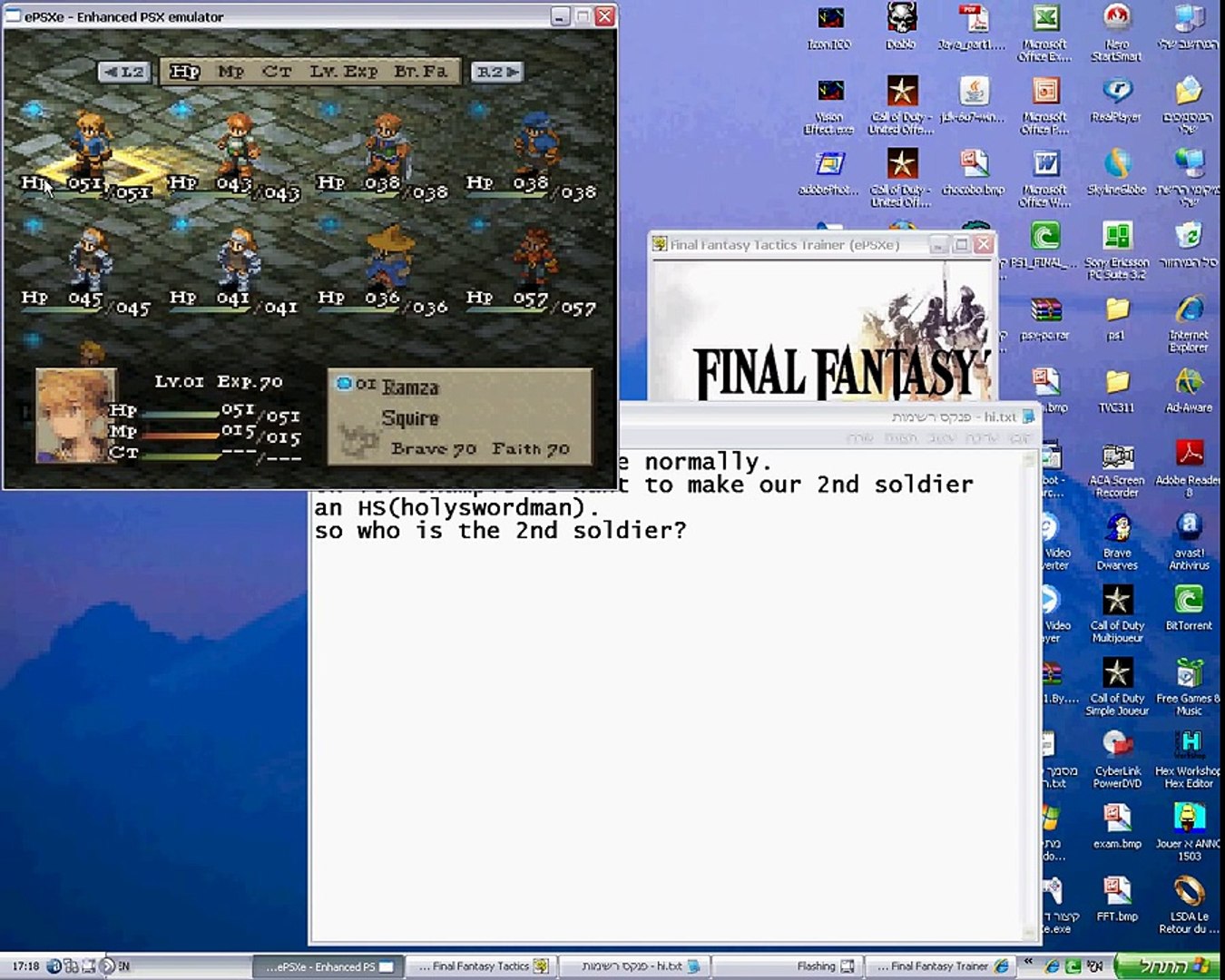Click the Notepad vertical scrollbar
Viewport: 1225px width, 980px height.
(x=1030, y=696)
